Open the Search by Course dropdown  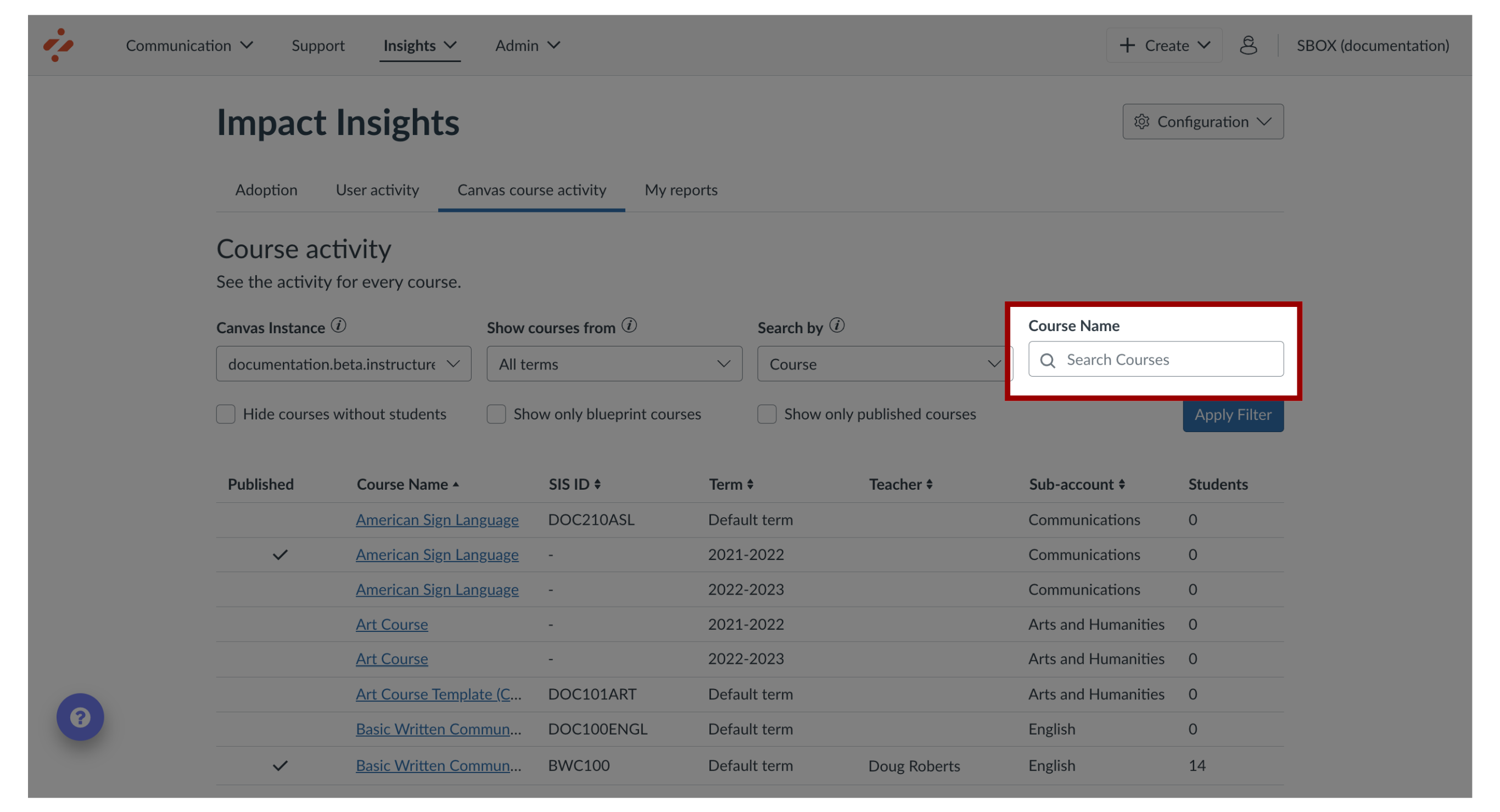click(885, 364)
